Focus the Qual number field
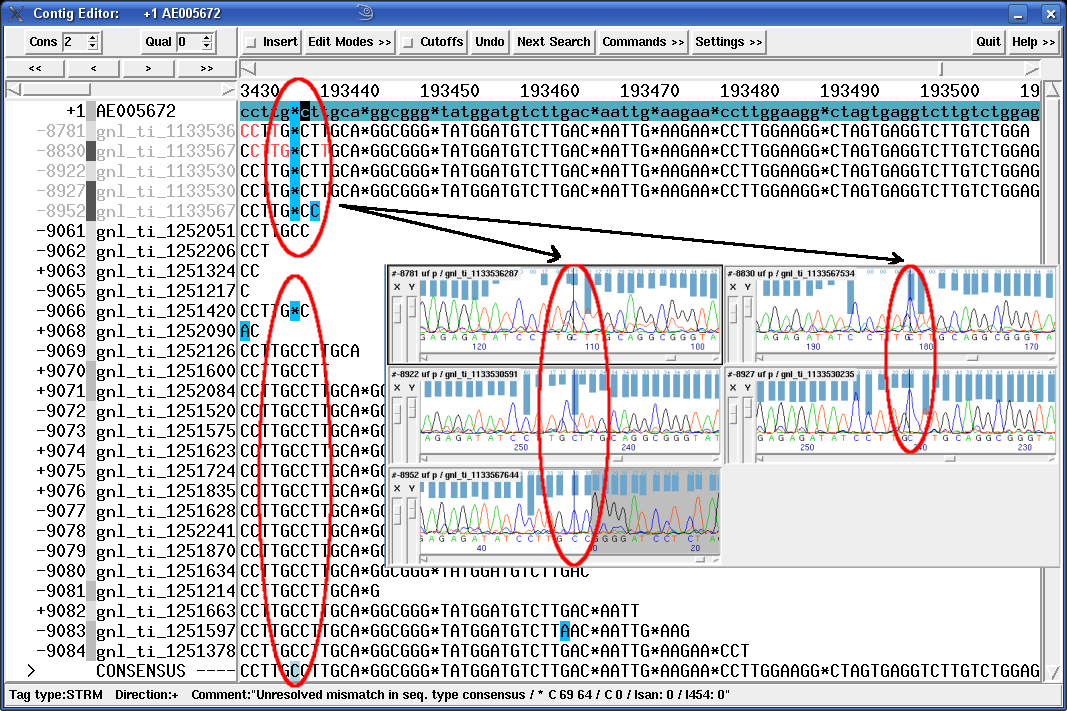 (189, 42)
